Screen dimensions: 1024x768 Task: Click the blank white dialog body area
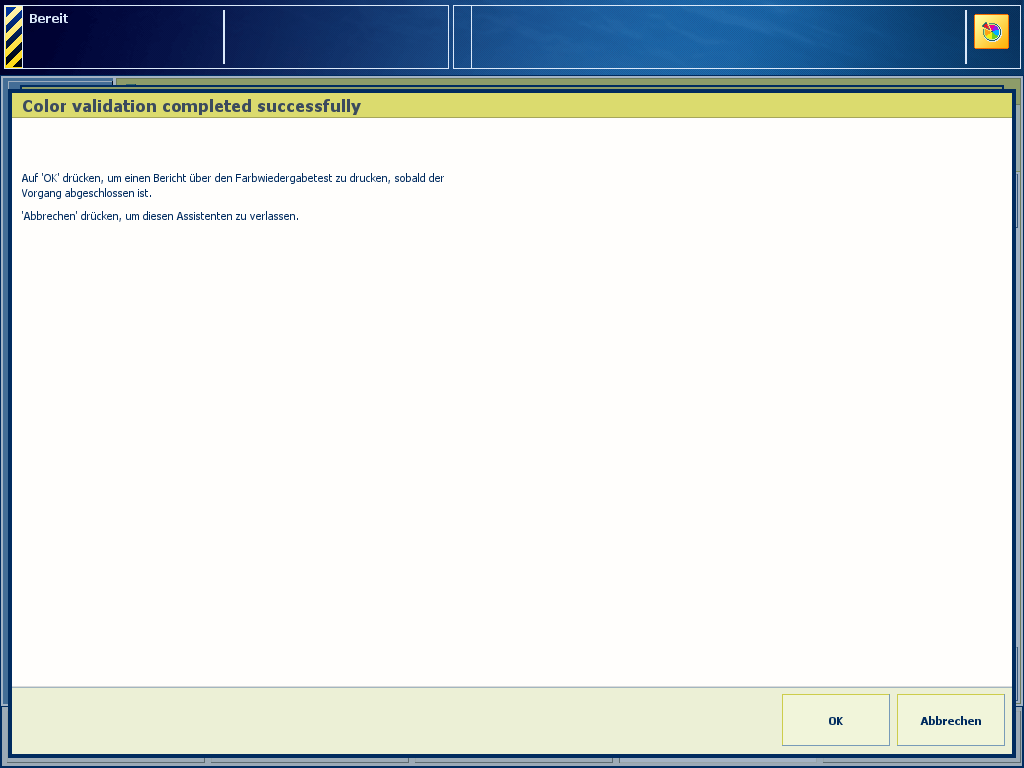pyautogui.click(x=512, y=451)
